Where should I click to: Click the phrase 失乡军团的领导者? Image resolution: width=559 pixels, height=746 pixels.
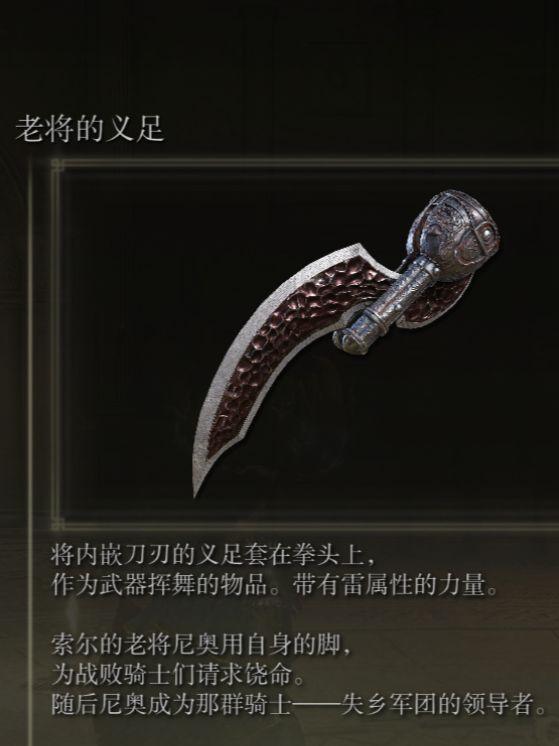tap(443, 705)
